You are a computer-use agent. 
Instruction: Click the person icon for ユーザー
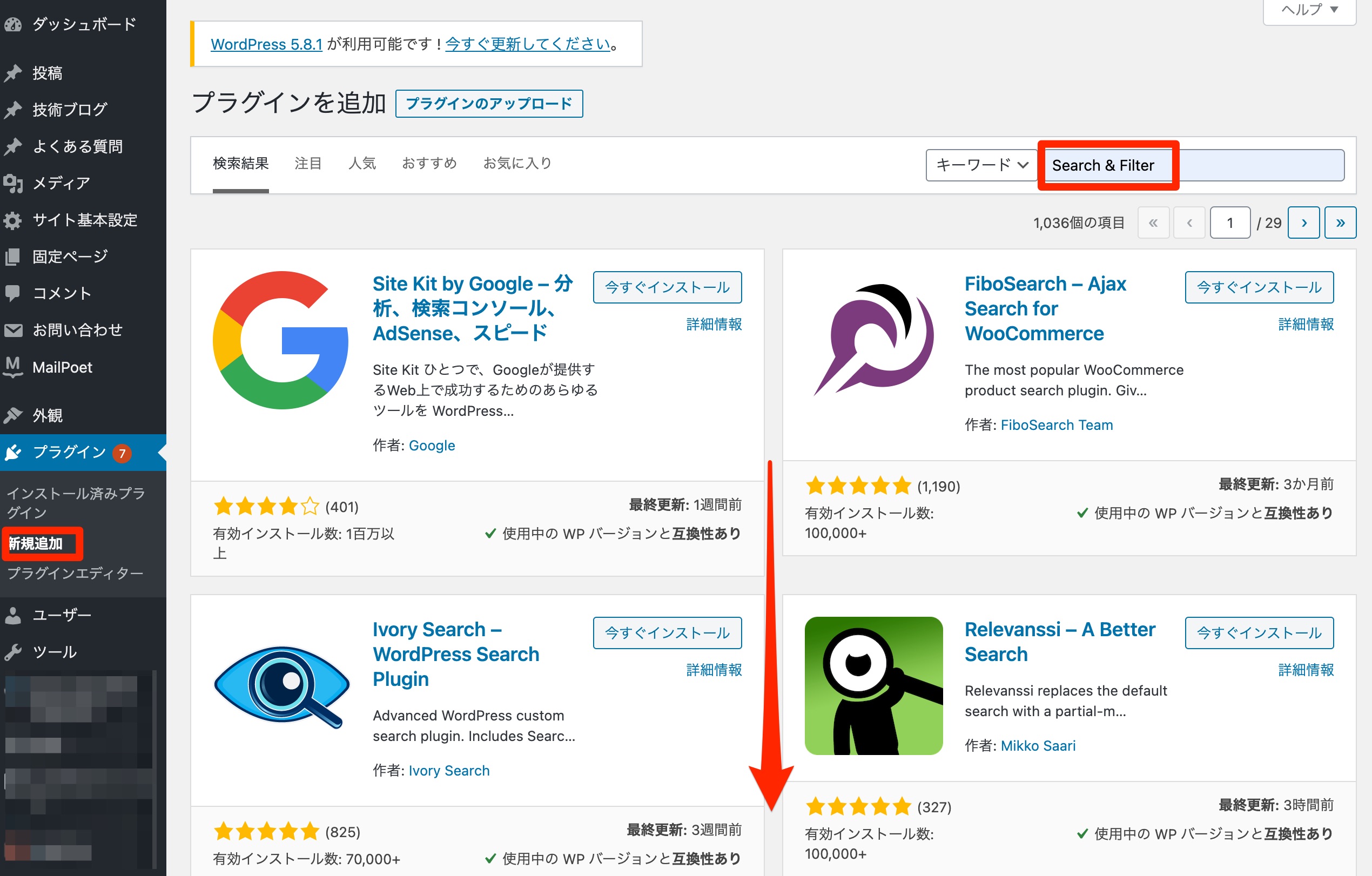pos(12,615)
